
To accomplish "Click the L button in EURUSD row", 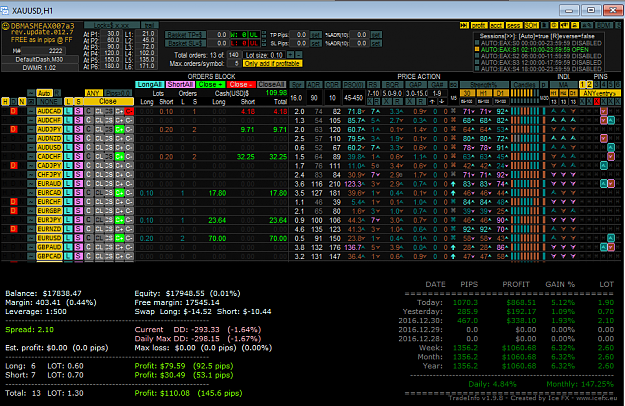I will (x=69, y=238).
